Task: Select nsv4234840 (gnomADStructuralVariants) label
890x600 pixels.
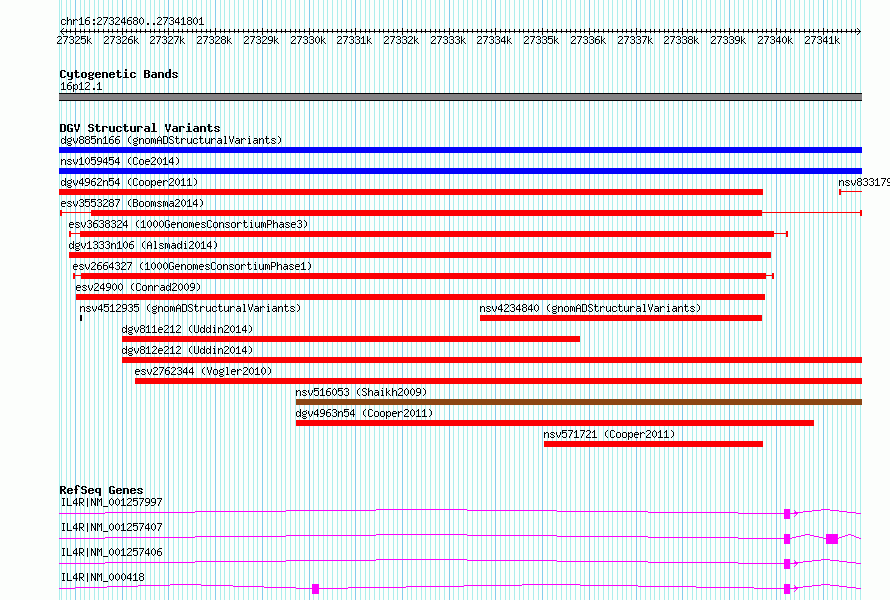Action: click(590, 308)
